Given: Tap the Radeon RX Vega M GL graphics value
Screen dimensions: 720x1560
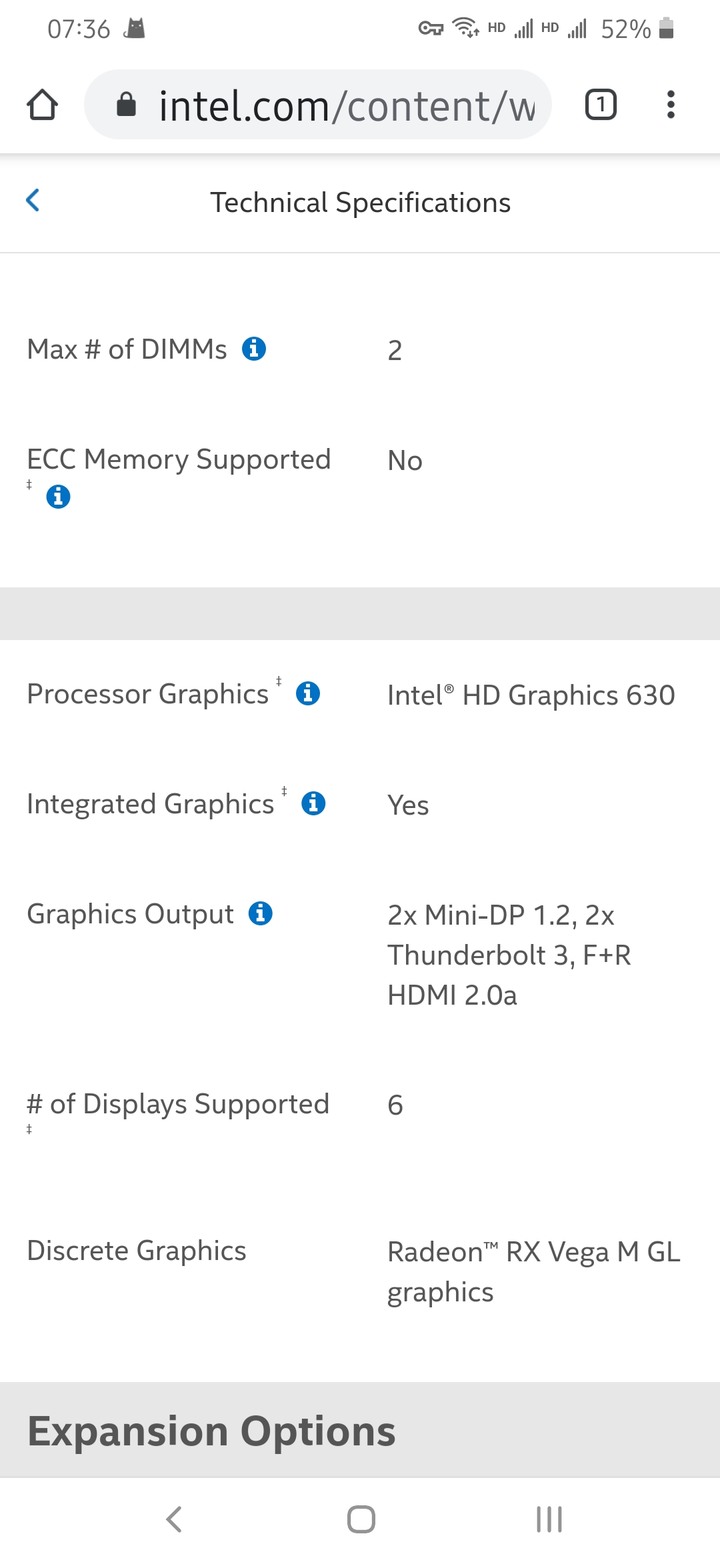Looking at the screenshot, I should (x=534, y=1271).
